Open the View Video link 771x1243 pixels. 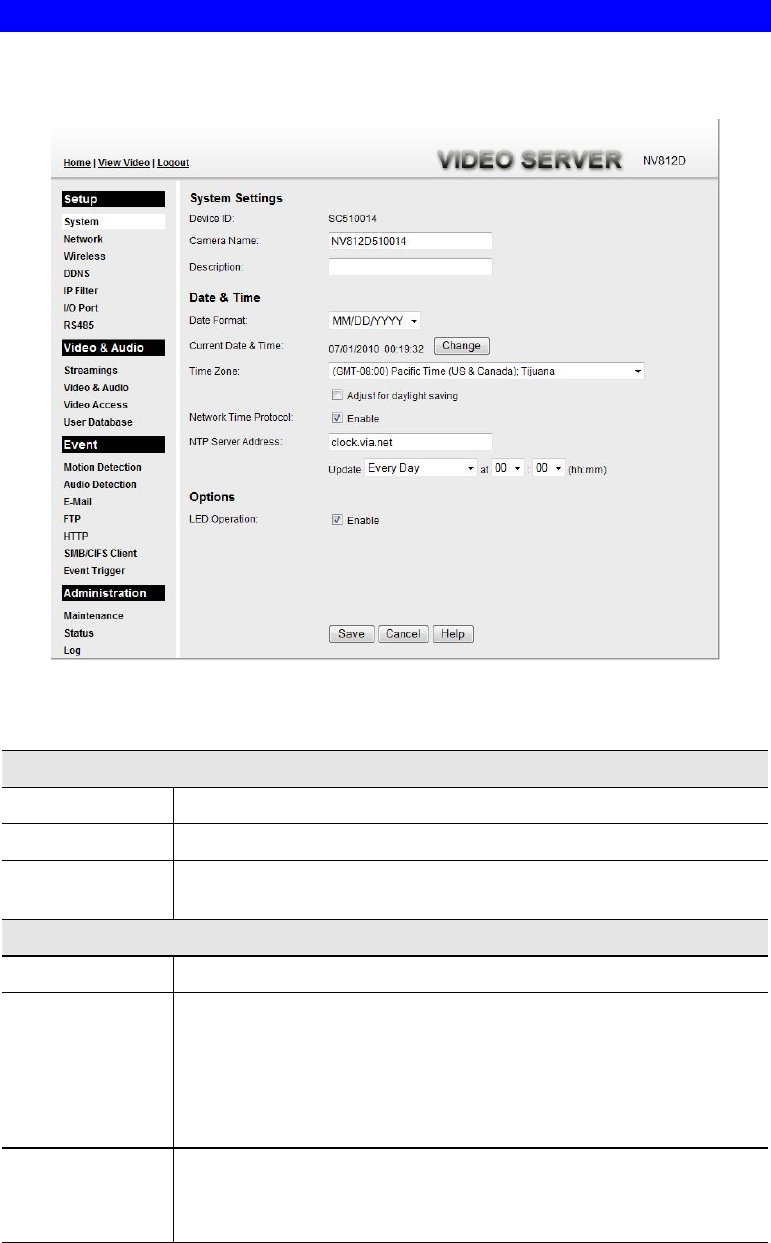pos(124,162)
